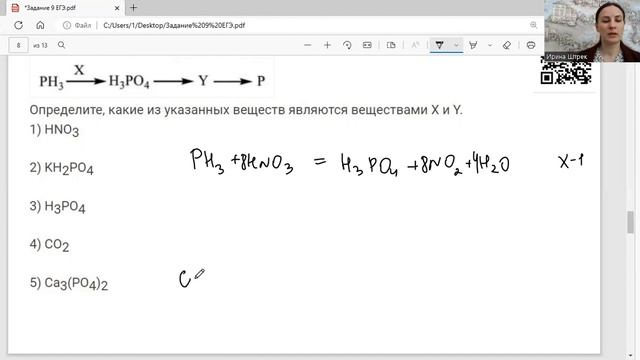Reload the PDF page
The image size is (640, 360).
click(18, 25)
